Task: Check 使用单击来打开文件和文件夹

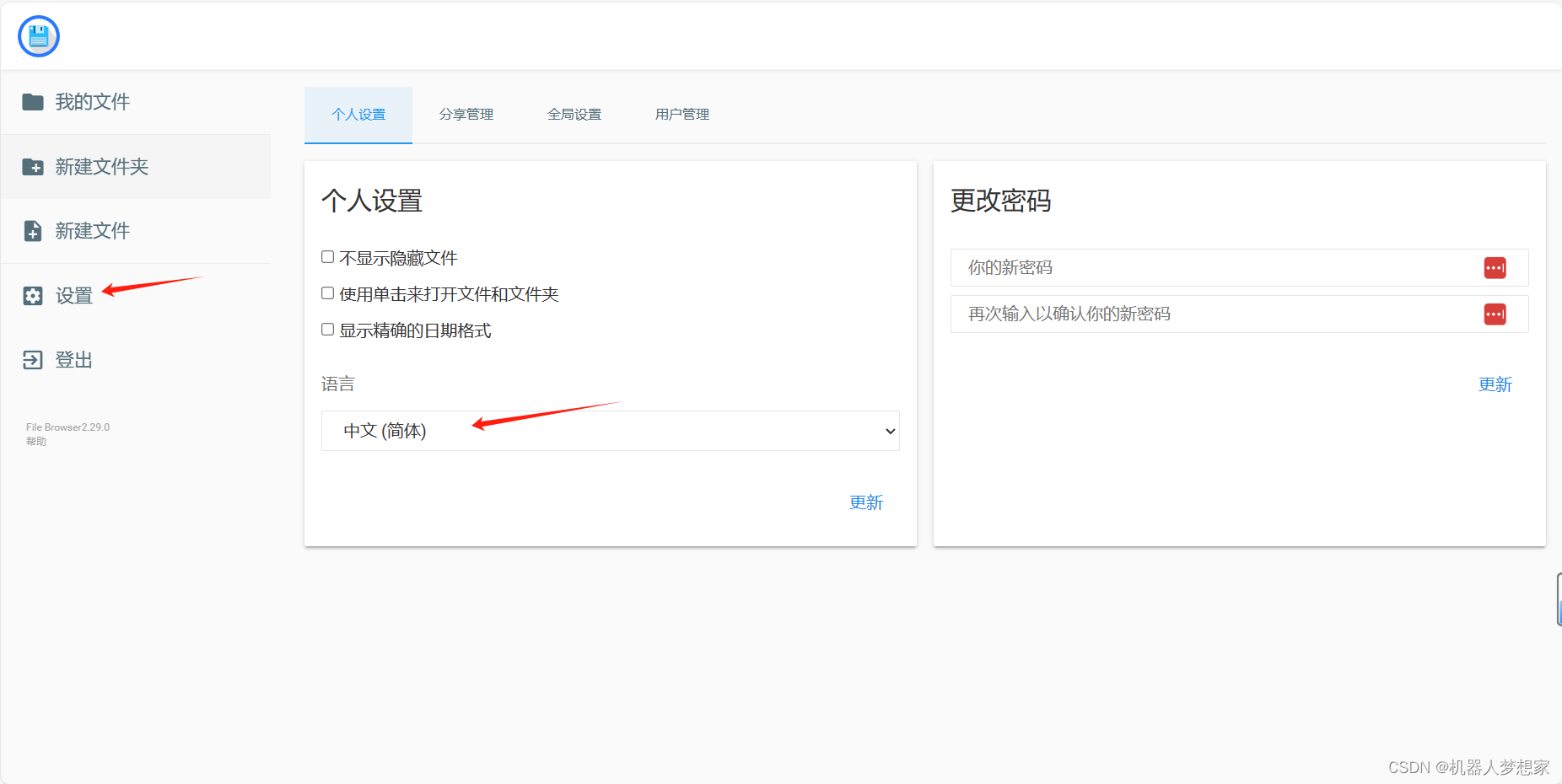Action: pos(327,293)
